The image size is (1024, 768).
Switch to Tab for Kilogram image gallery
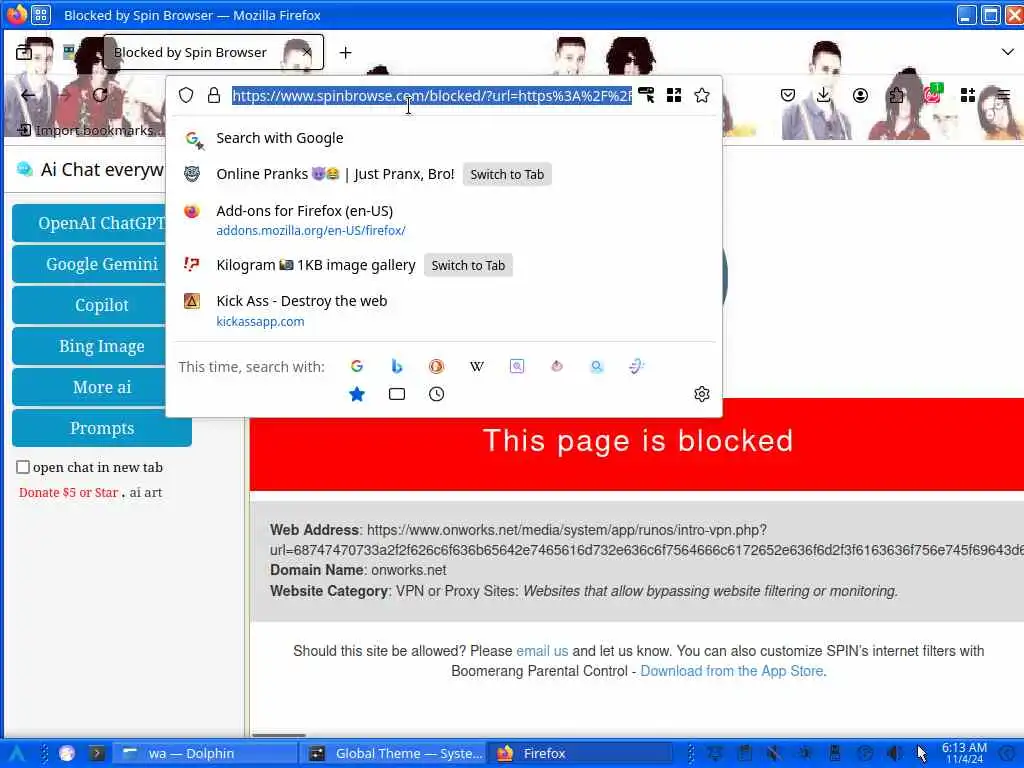468,265
